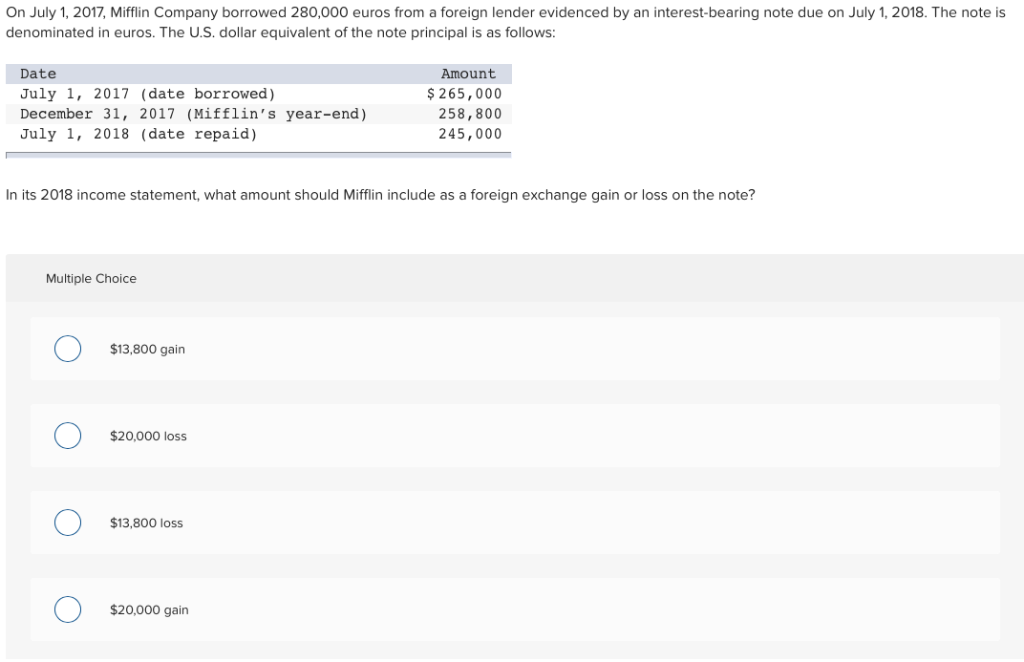
Task: Select the "$20,000 loss" radio button
Action: [67, 436]
